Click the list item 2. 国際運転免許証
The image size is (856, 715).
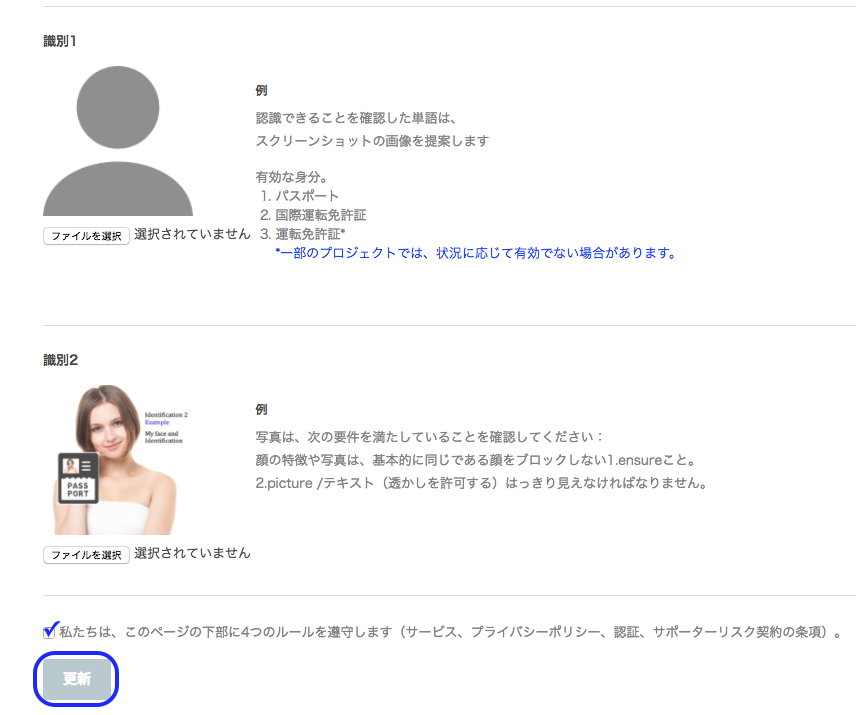click(x=313, y=215)
